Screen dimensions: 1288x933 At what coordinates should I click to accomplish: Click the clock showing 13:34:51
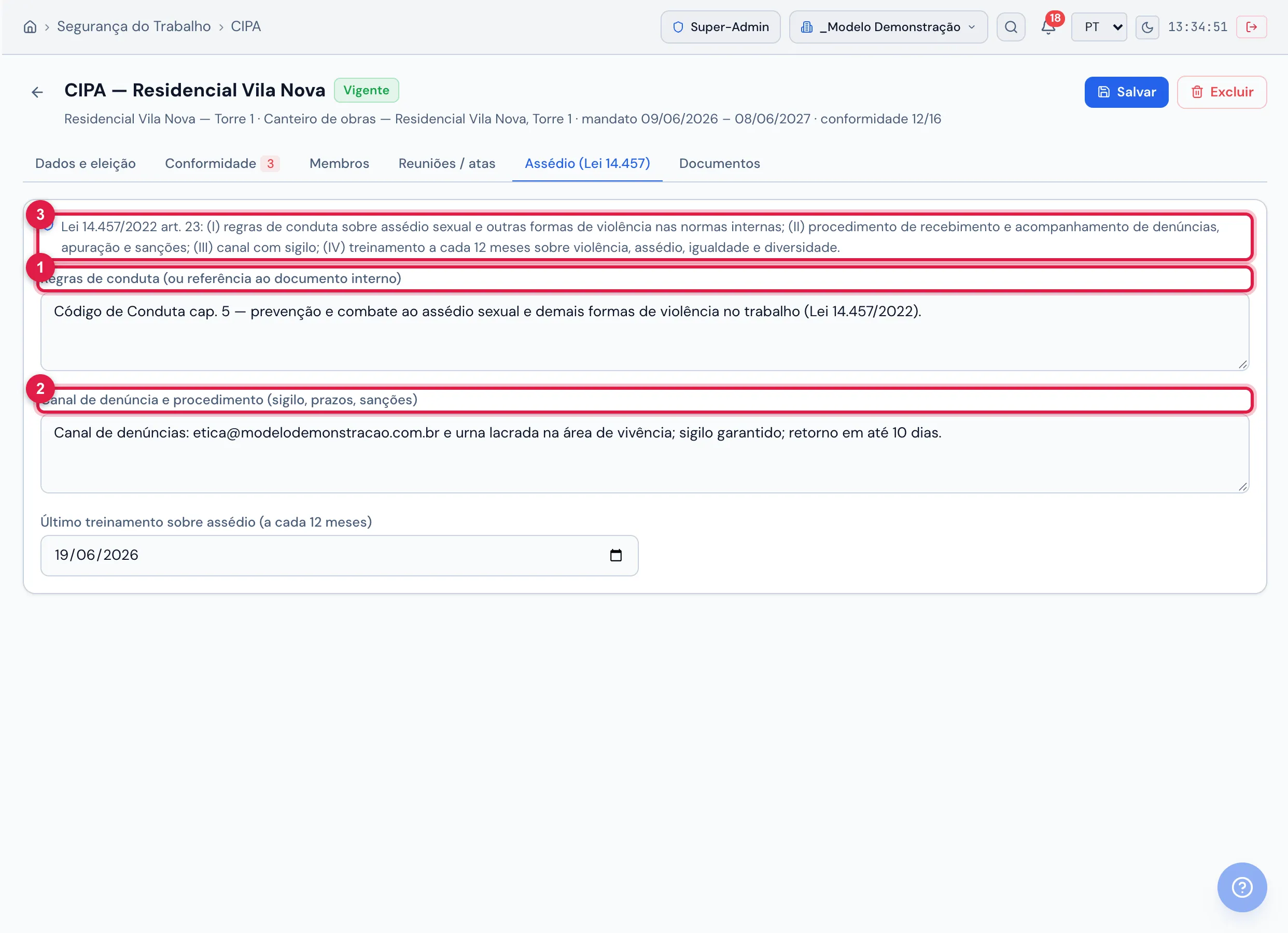(1197, 26)
